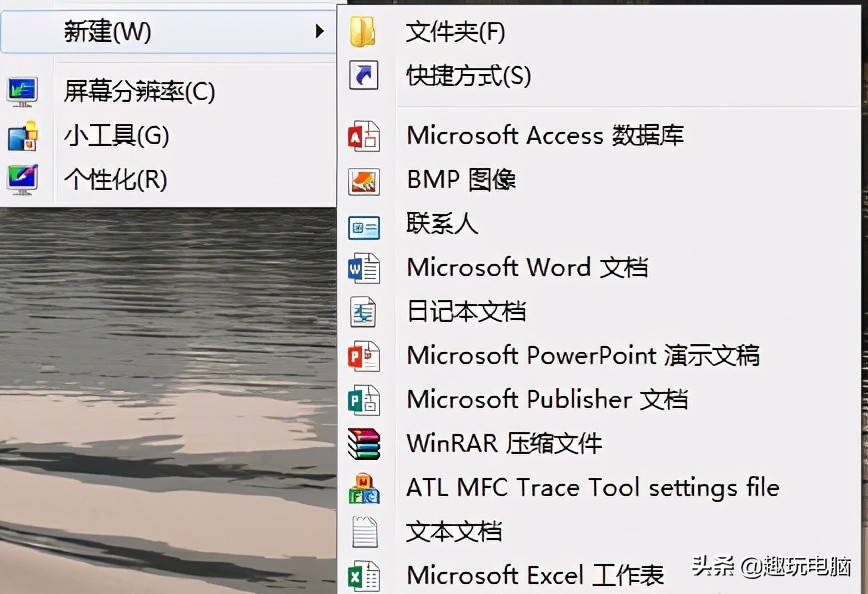868x594 pixels.
Task: Click the BMP image icon
Action: pos(364,180)
